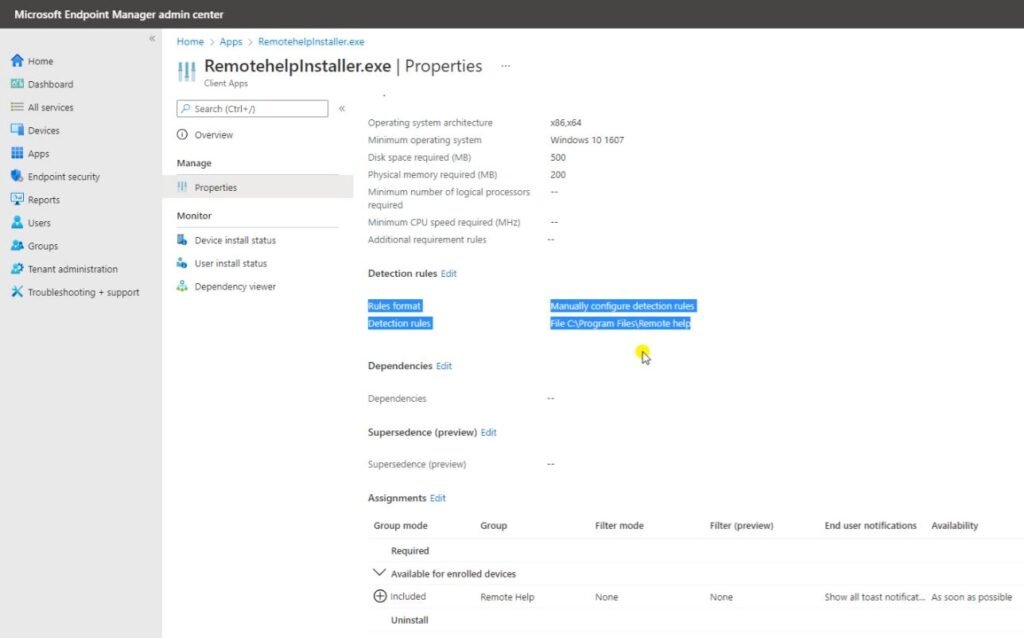Click the RemotehelpInstaller.exe header app icon

[187, 71]
